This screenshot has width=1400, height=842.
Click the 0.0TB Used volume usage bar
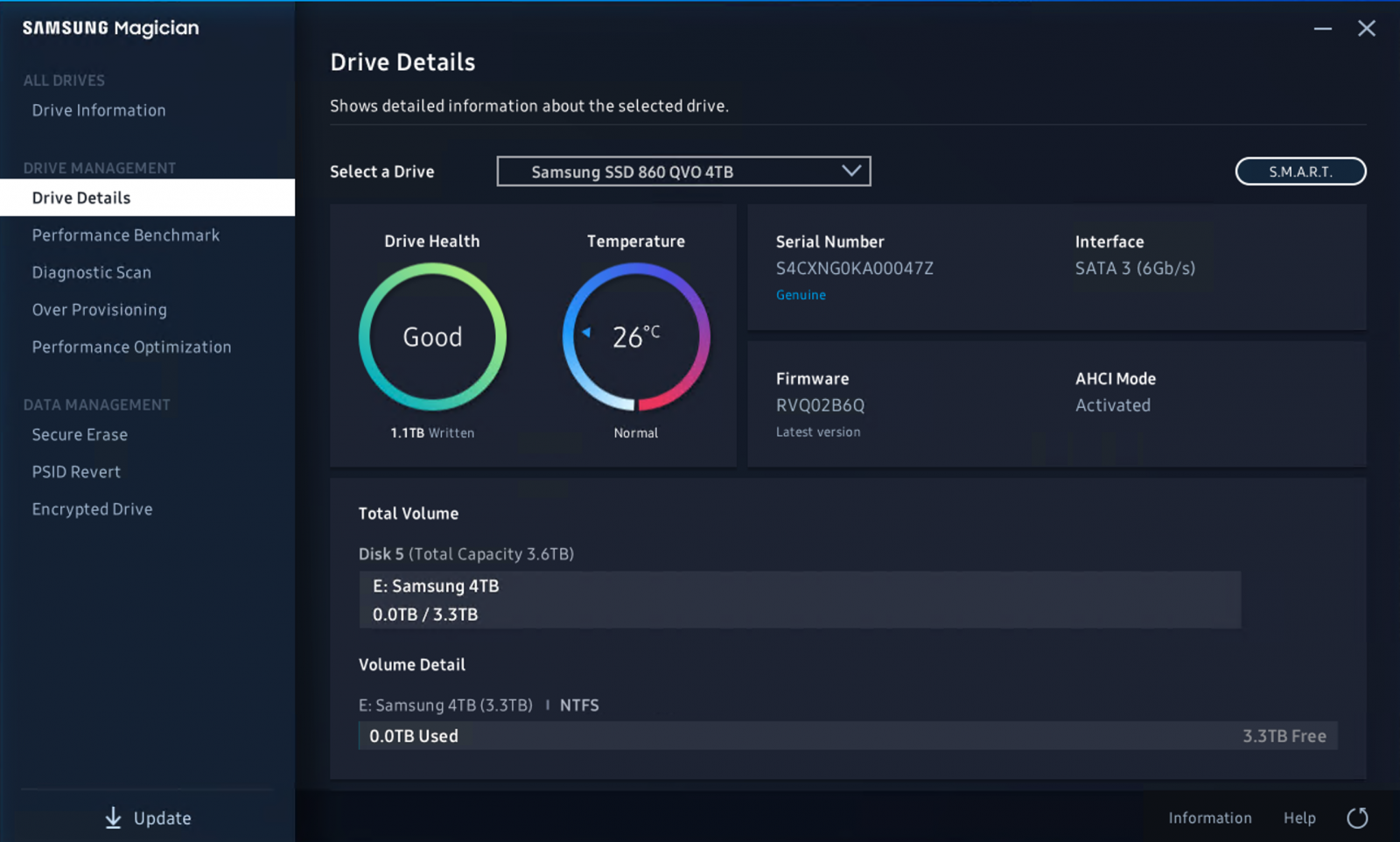(847, 736)
